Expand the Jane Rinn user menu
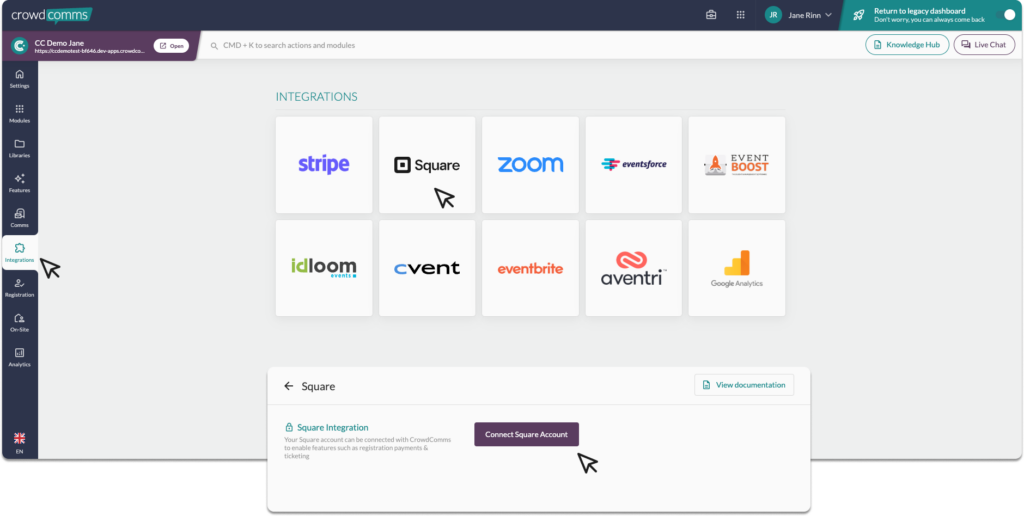The height and width of the screenshot is (516, 1024). [x=799, y=15]
